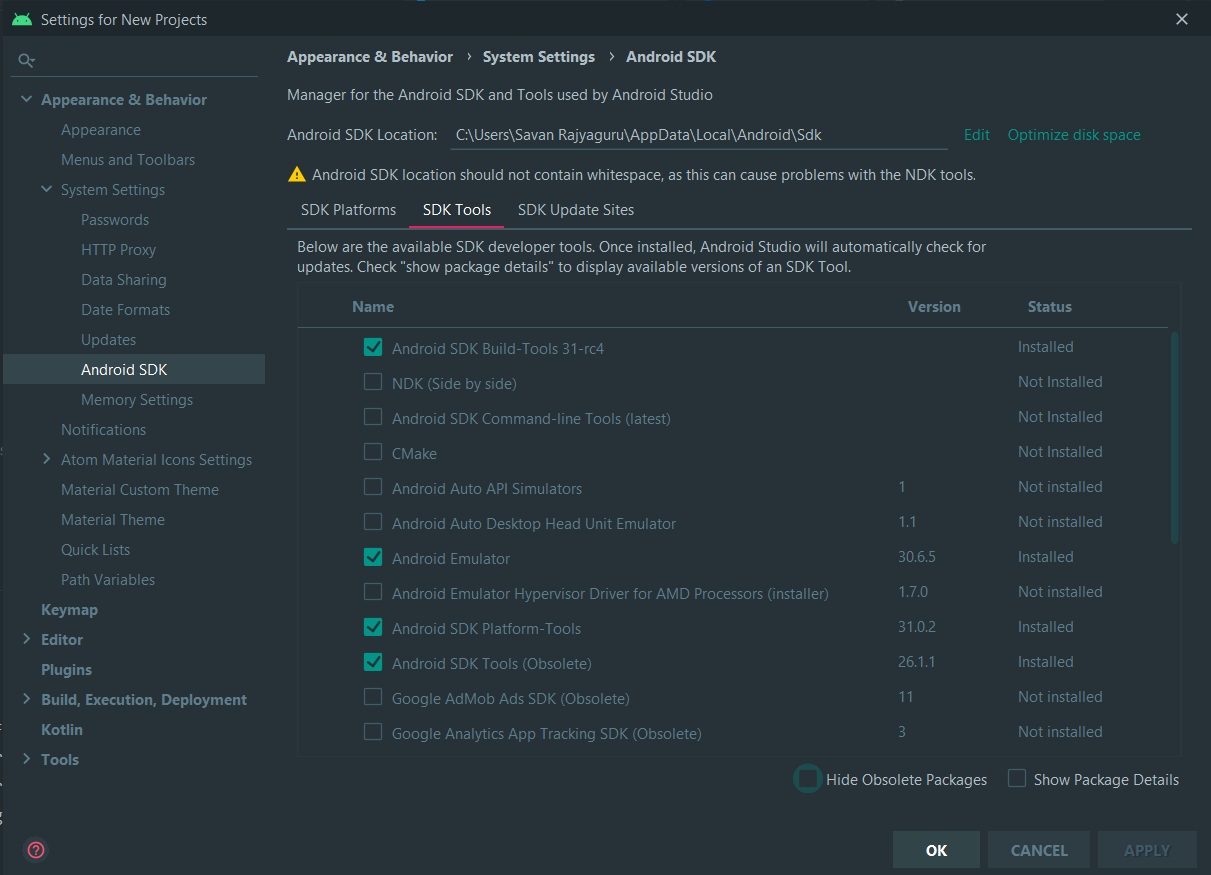1211x875 pixels.
Task: Click the Edit SDK location link
Action: coord(976,135)
